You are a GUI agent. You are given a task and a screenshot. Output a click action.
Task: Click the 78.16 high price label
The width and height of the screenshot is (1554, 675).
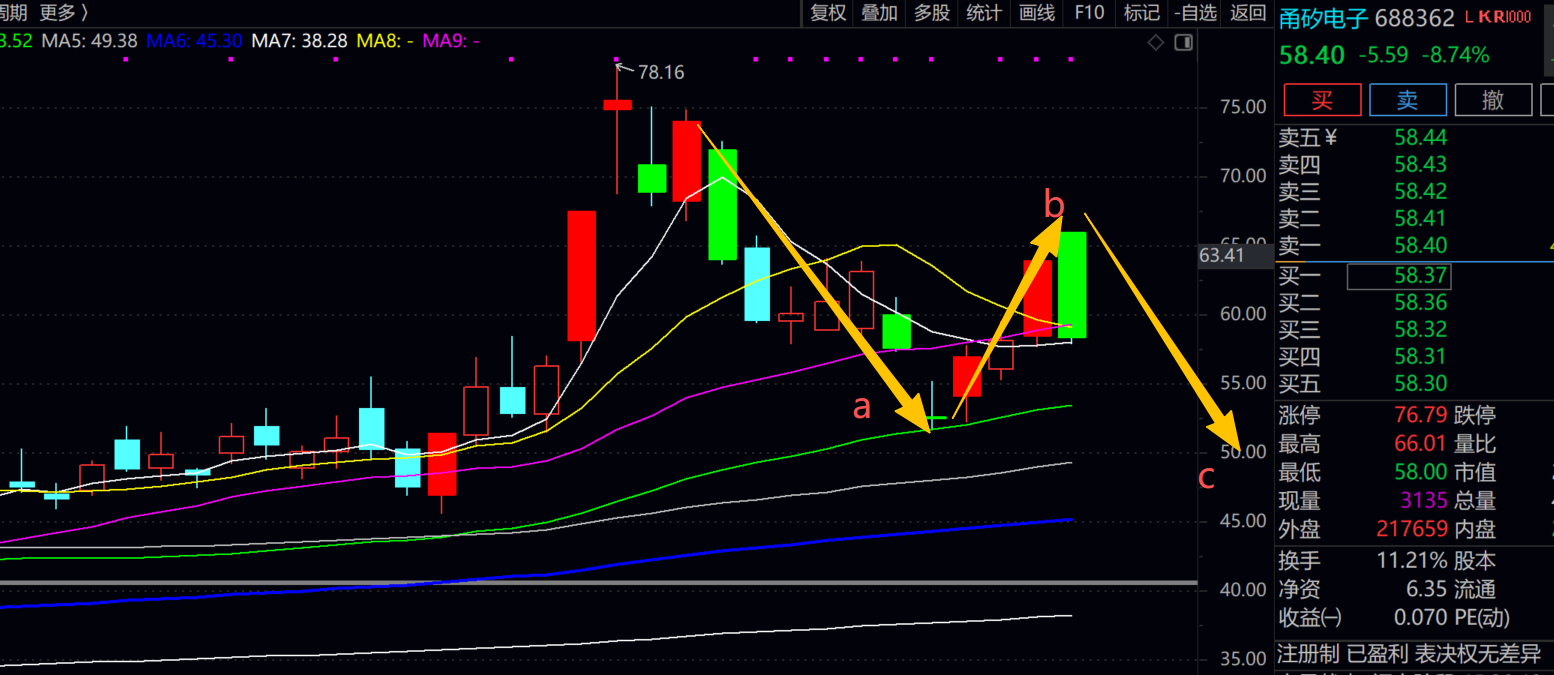pos(661,72)
